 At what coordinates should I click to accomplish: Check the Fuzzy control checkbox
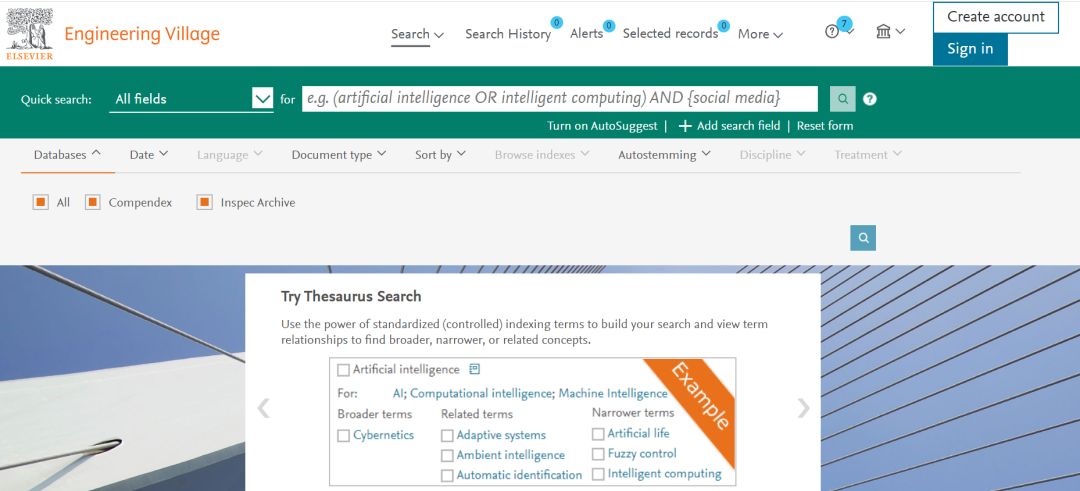(x=598, y=454)
